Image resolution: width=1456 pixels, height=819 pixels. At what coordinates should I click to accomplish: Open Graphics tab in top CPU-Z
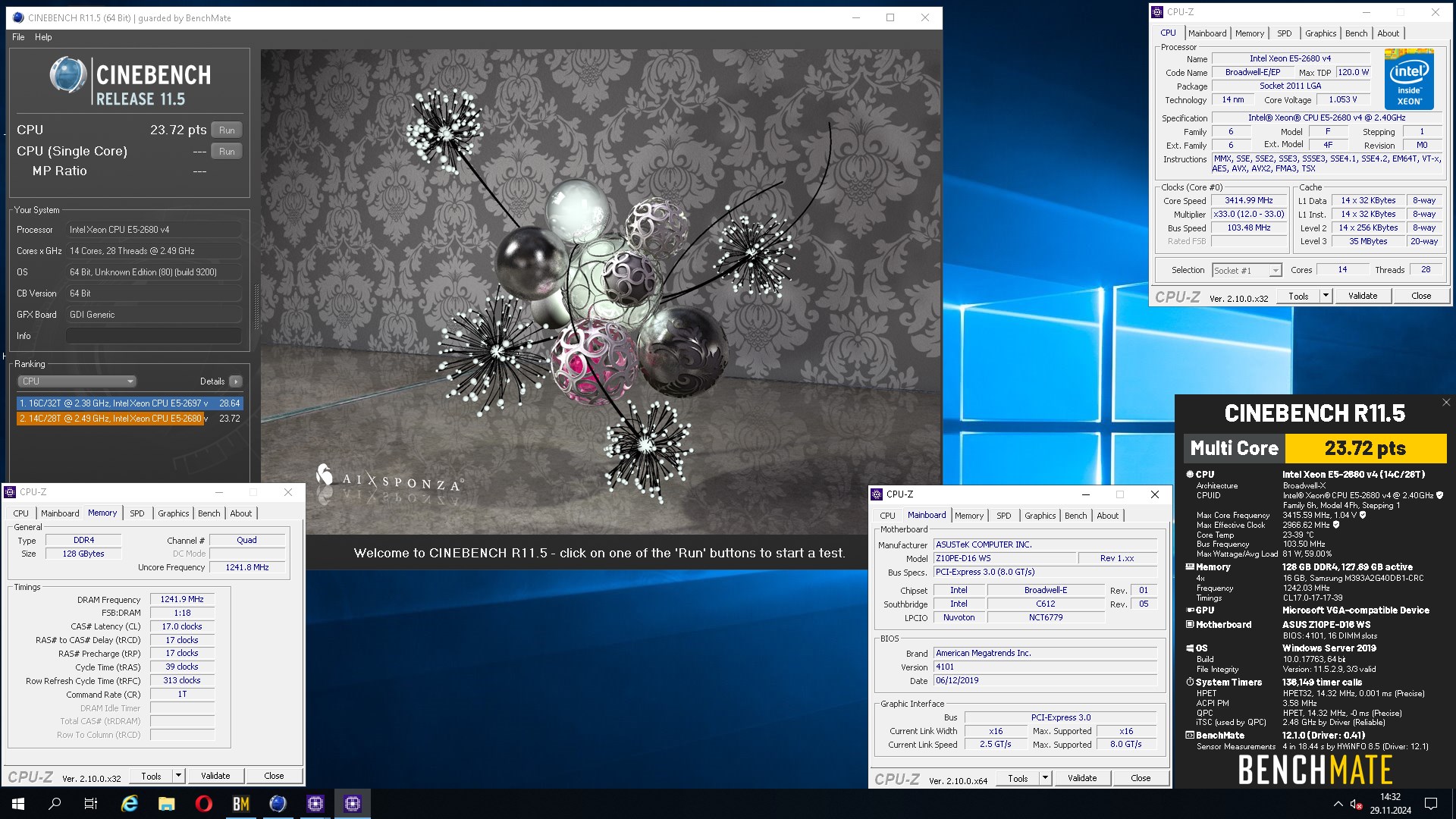[1320, 33]
